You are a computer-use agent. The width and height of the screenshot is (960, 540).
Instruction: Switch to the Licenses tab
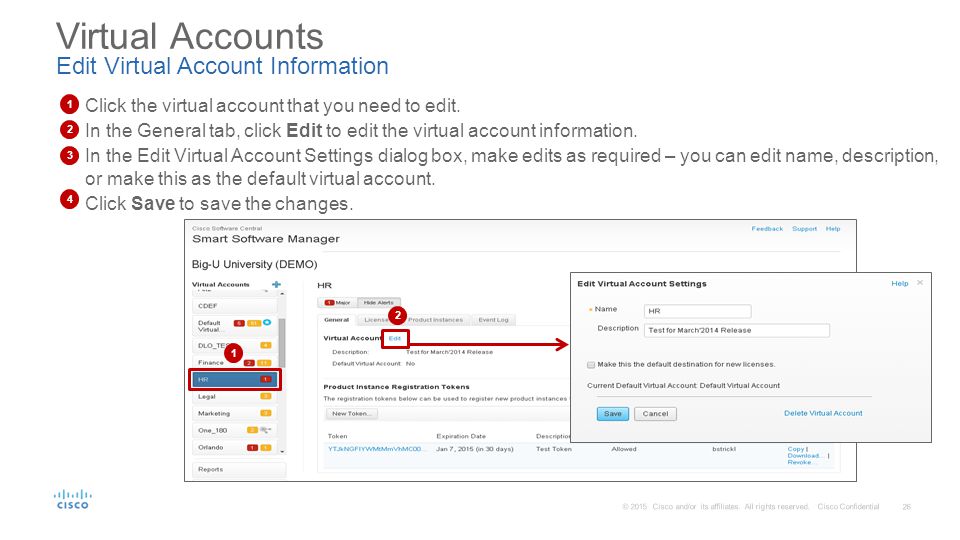(375, 320)
